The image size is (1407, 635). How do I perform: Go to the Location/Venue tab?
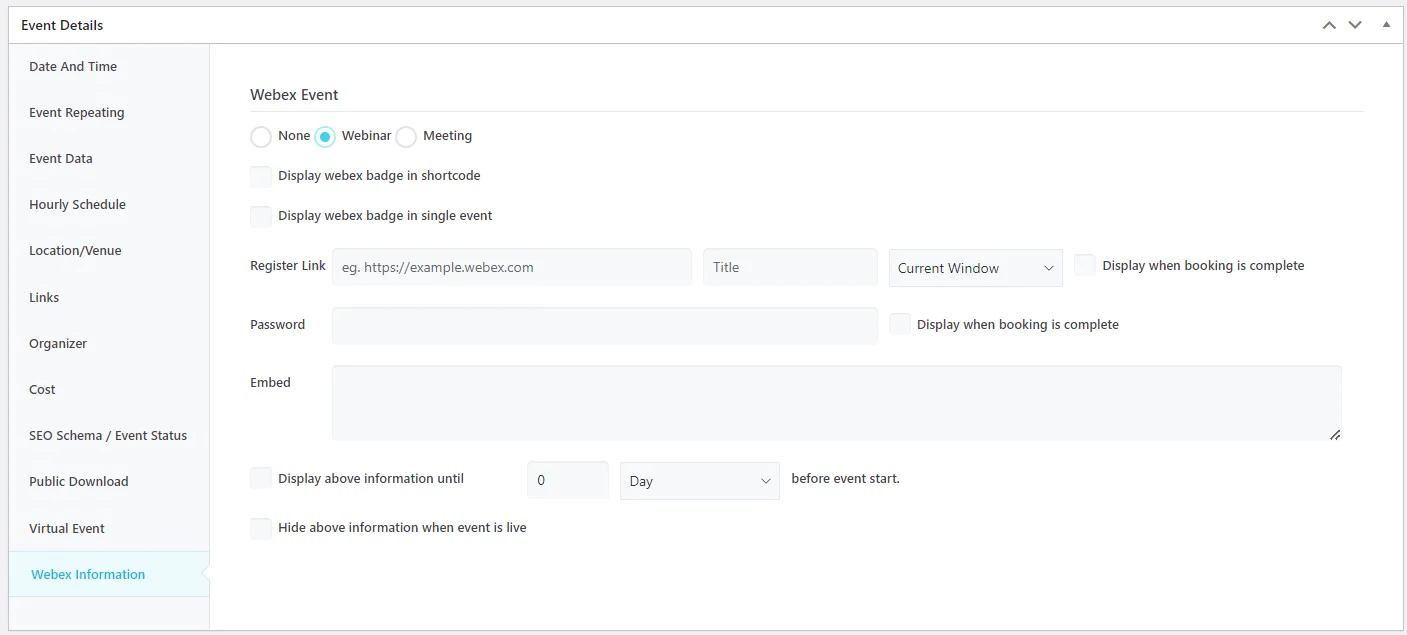coord(75,251)
